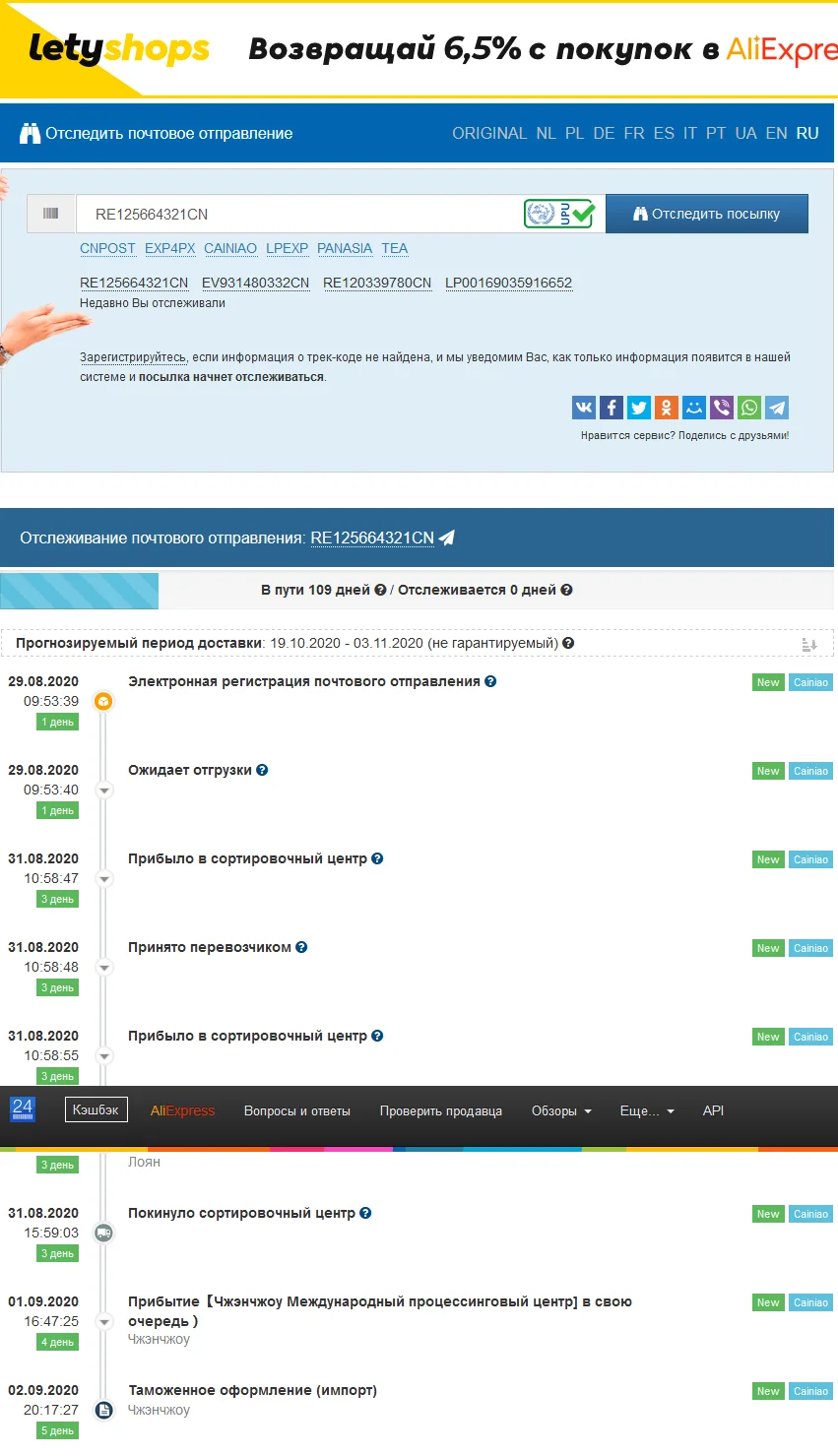Share via Telegram icon
The width and height of the screenshot is (838, 1456).
tap(777, 408)
